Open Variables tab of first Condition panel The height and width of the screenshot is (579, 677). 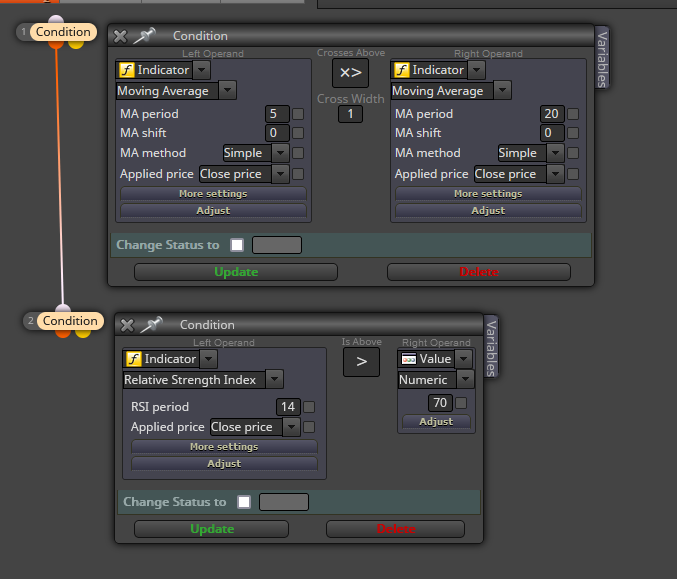click(602, 58)
